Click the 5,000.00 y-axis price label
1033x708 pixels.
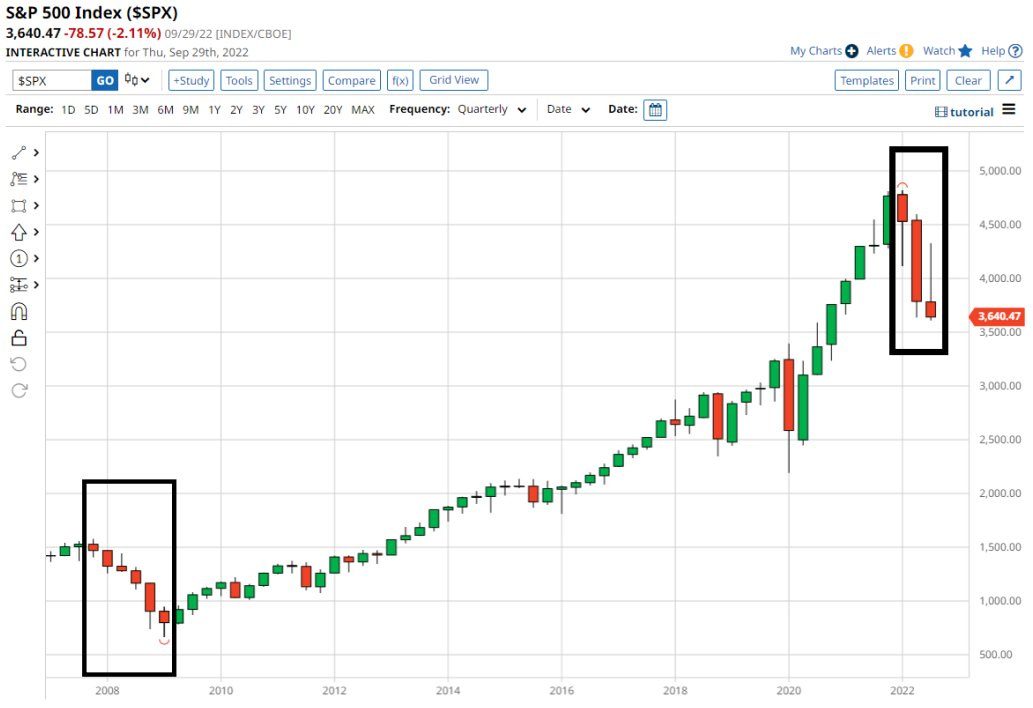1000,171
